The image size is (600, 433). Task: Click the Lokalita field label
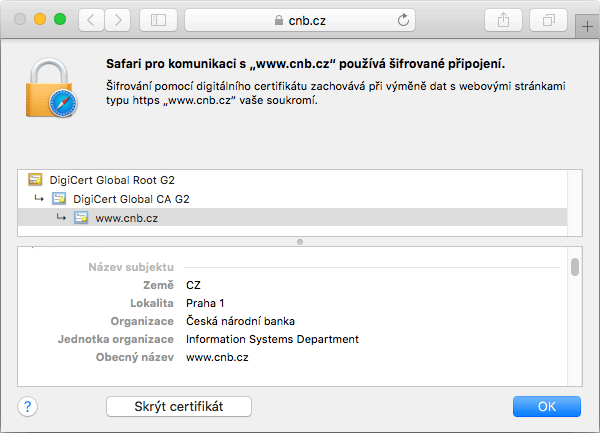pyautogui.click(x=152, y=303)
